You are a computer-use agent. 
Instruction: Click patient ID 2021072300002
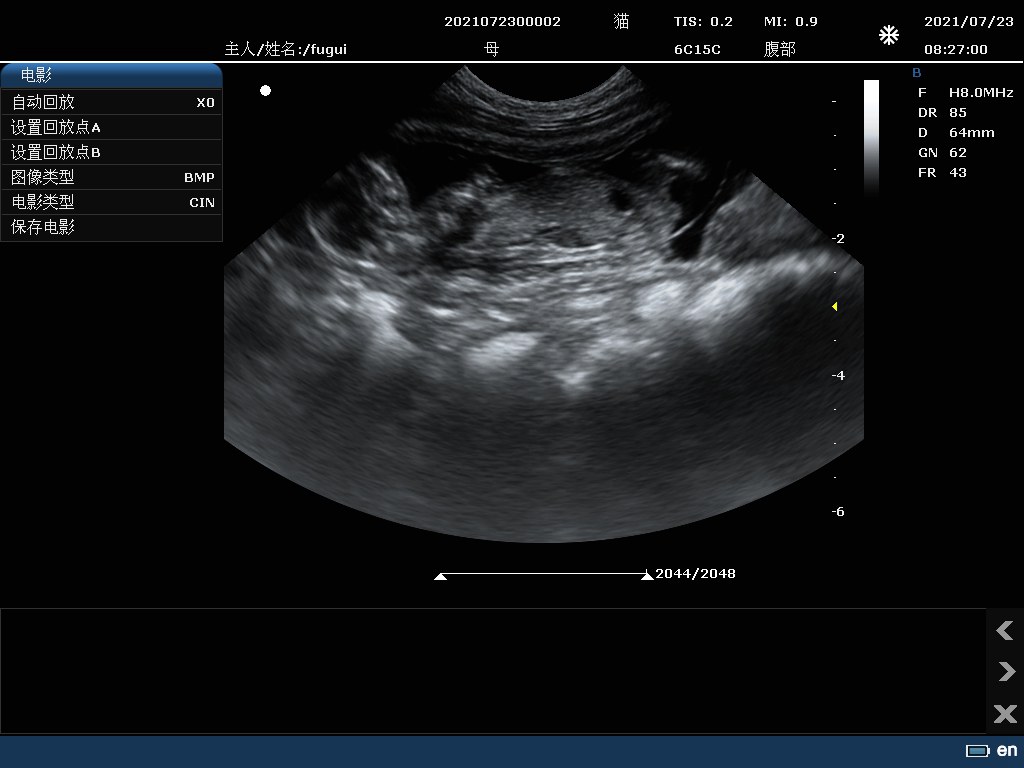(x=502, y=22)
